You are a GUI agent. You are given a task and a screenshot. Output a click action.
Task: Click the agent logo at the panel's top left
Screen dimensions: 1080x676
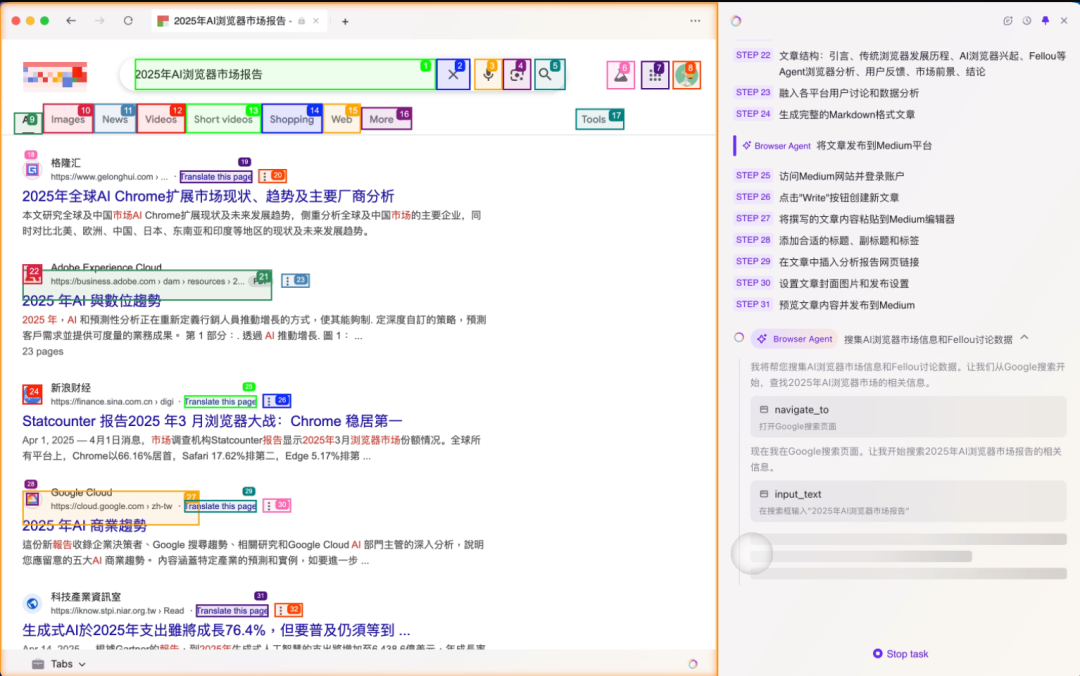pyautogui.click(x=736, y=21)
